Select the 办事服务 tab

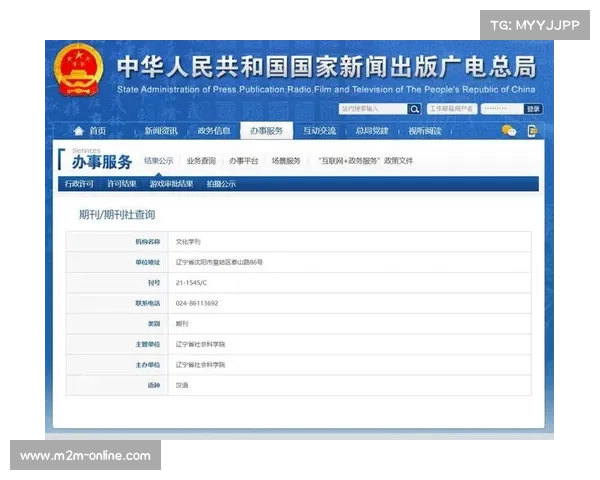point(266,131)
